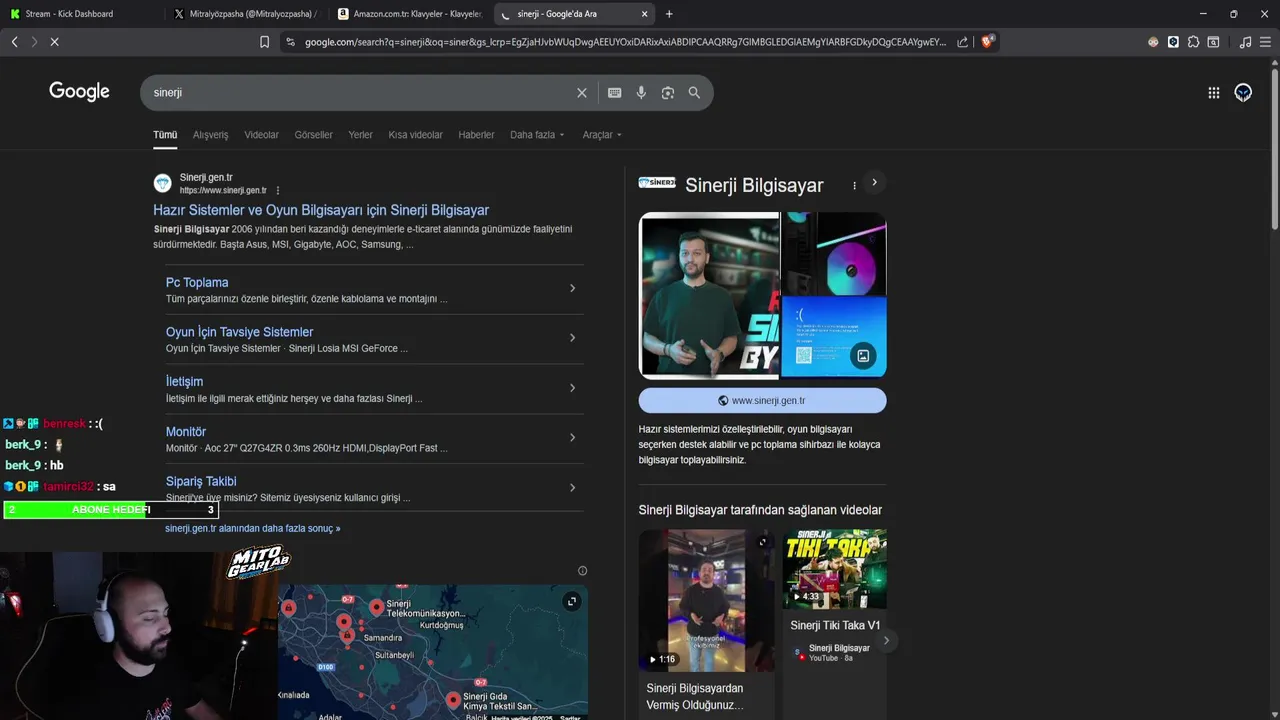
Task: Click the magnifier search button
Action: (x=694, y=93)
